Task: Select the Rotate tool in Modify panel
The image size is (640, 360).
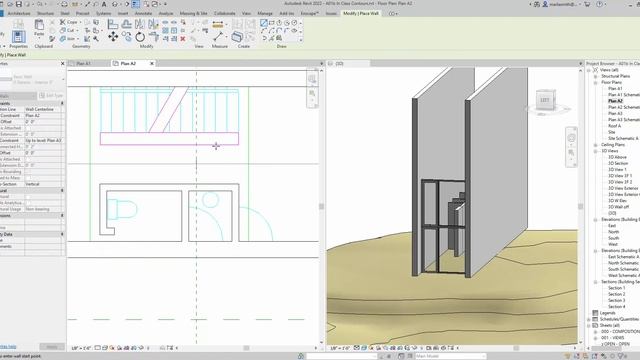Action: [140, 37]
